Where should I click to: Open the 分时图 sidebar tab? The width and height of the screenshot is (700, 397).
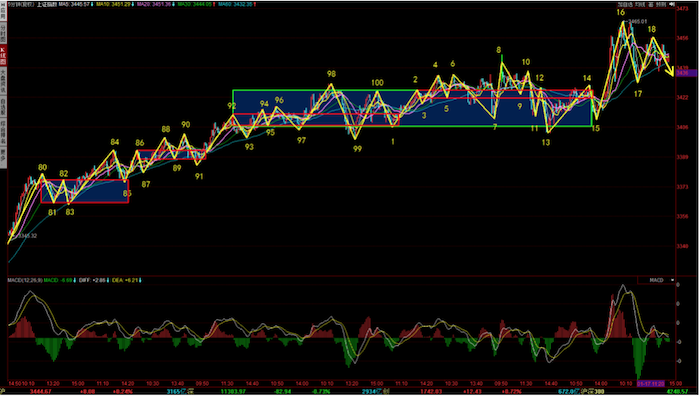pyautogui.click(x=3, y=33)
